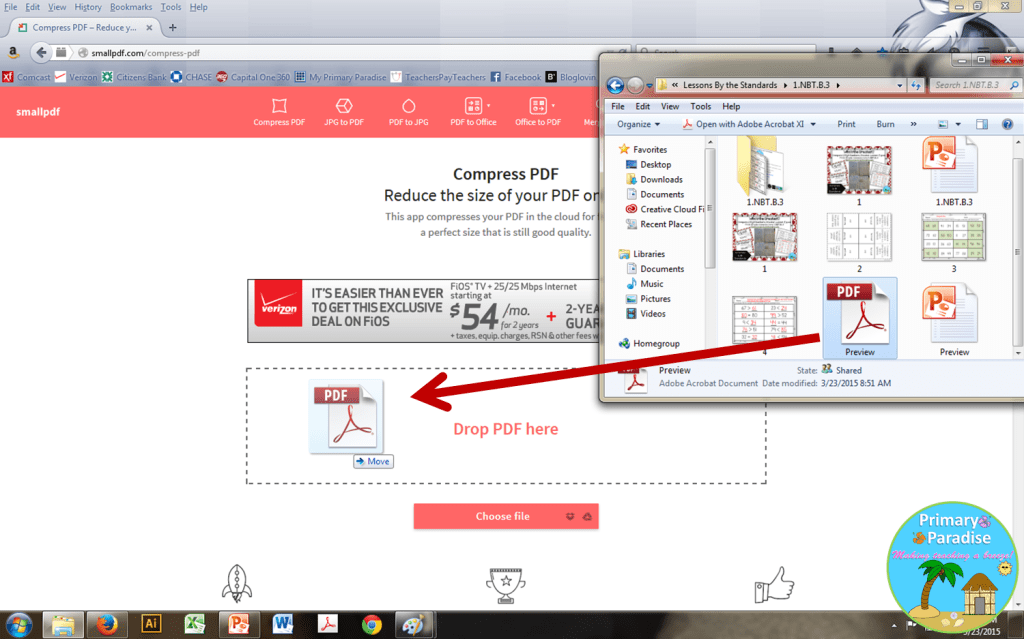Open the Explorer window's Tools menu
Screen dimensions: 1024x639
700,106
